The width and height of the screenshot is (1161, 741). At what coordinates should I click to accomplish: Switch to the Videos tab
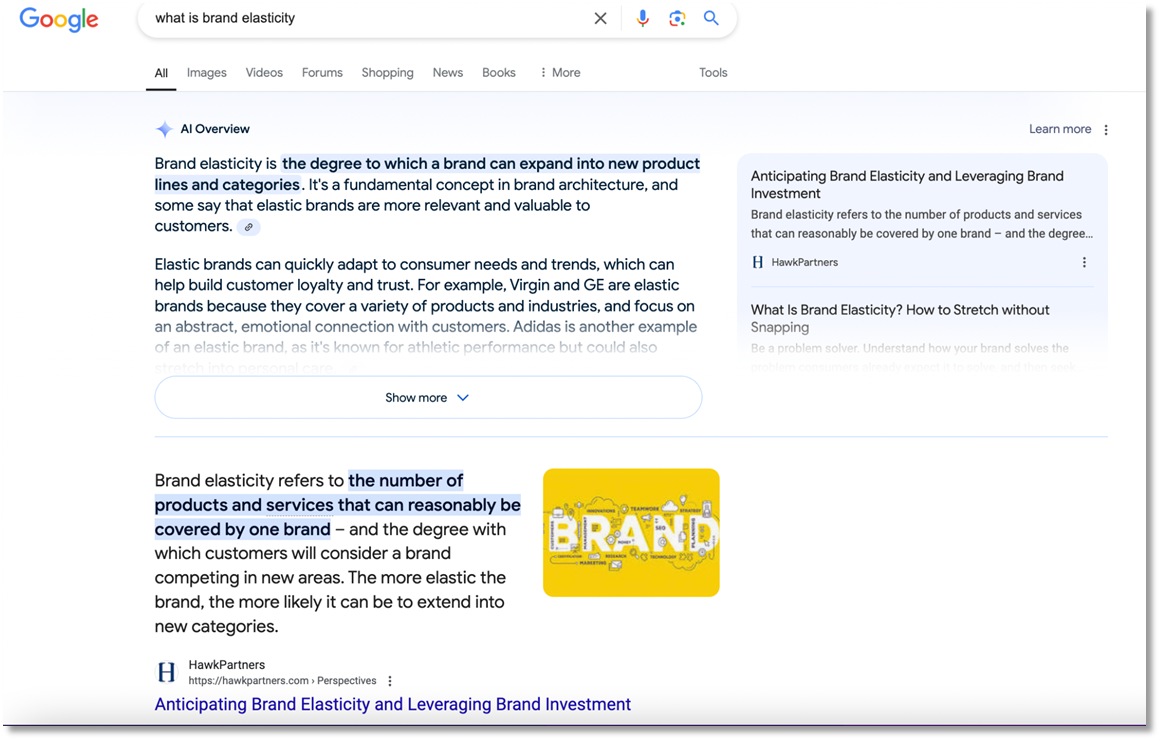[x=264, y=73]
